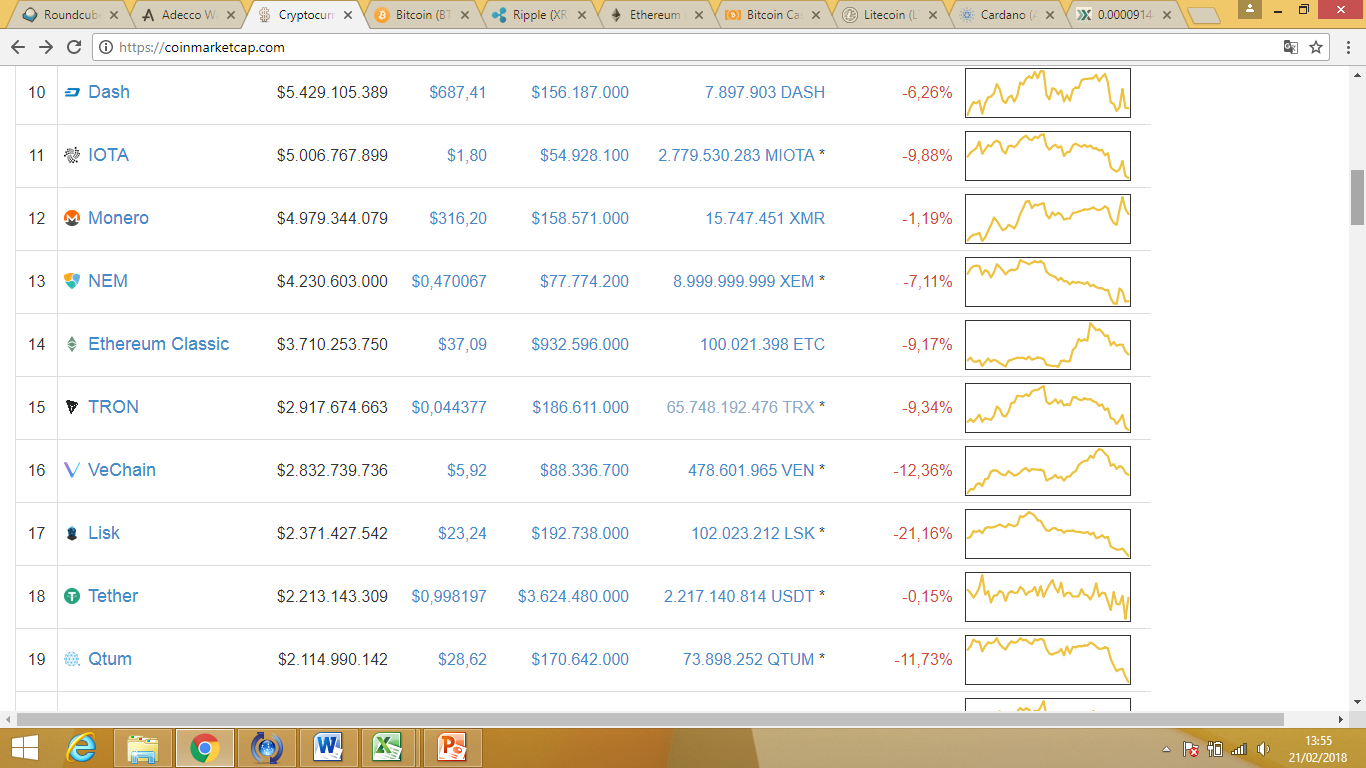Open the VeChain coin link

(122, 470)
